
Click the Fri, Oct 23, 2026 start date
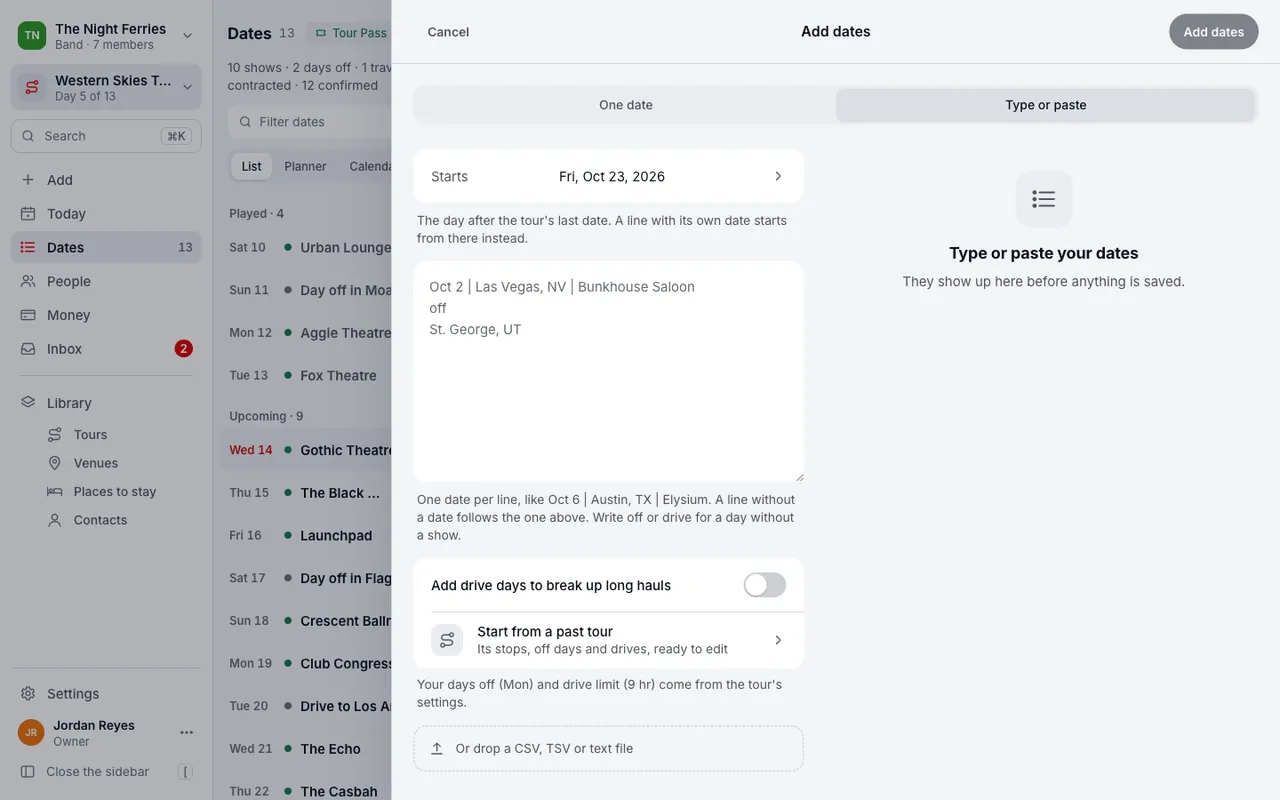coord(612,176)
